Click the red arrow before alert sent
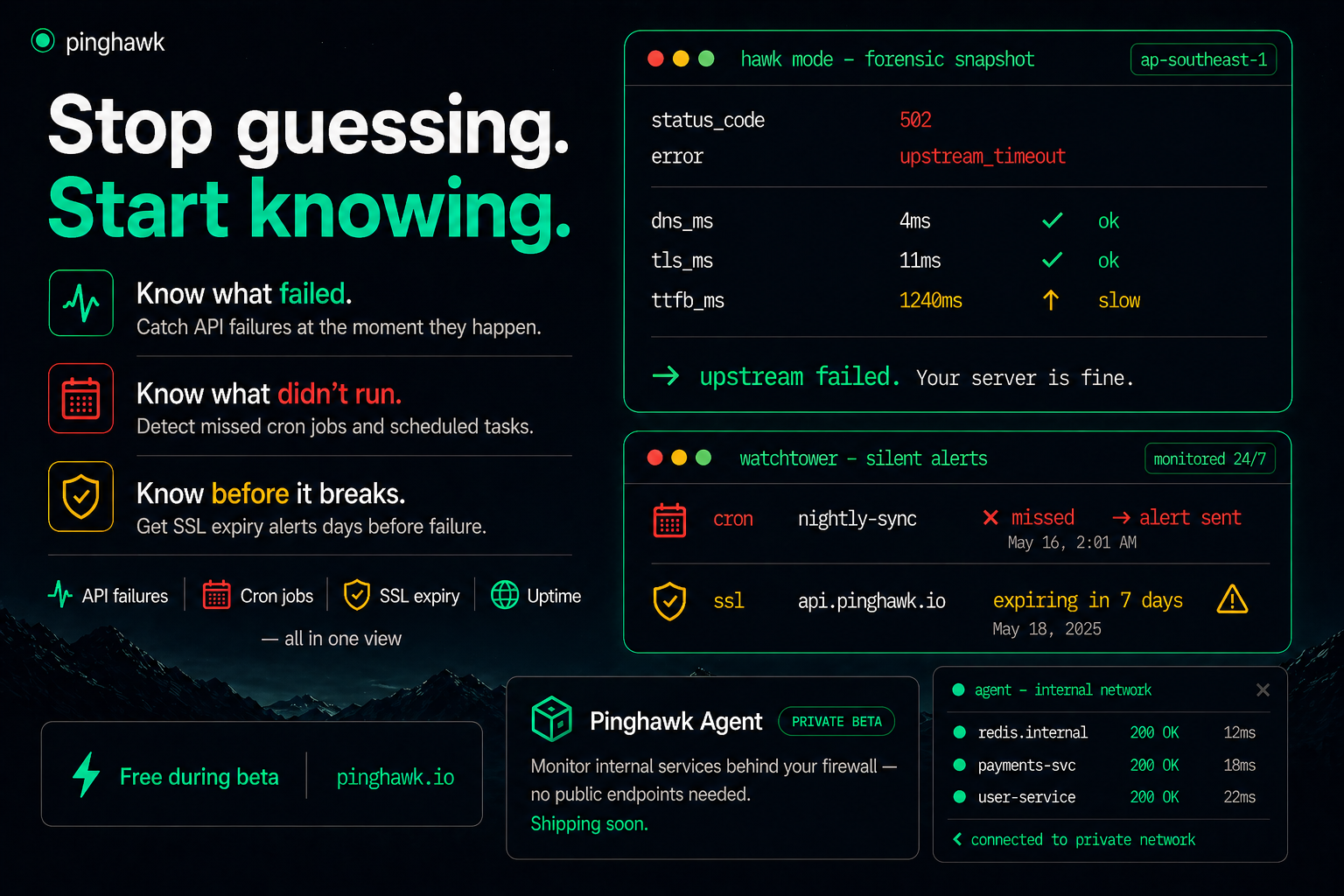 pos(1121,518)
